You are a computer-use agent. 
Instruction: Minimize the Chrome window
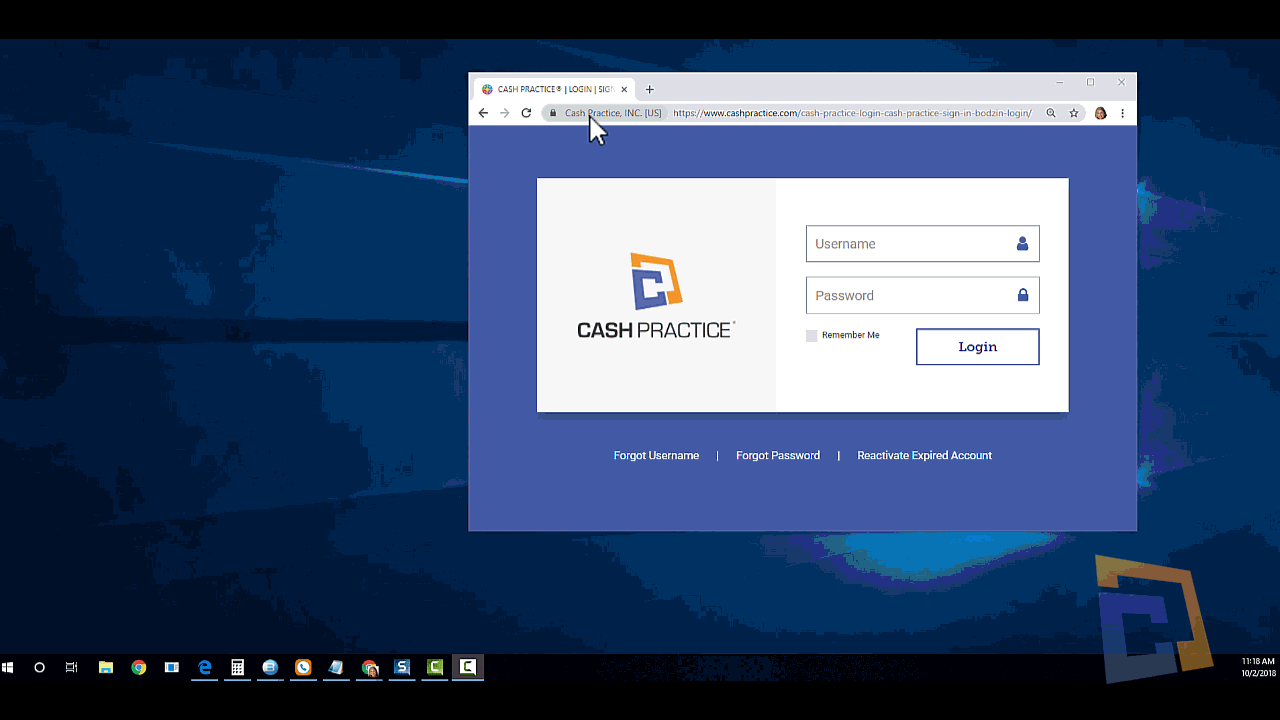point(1060,82)
